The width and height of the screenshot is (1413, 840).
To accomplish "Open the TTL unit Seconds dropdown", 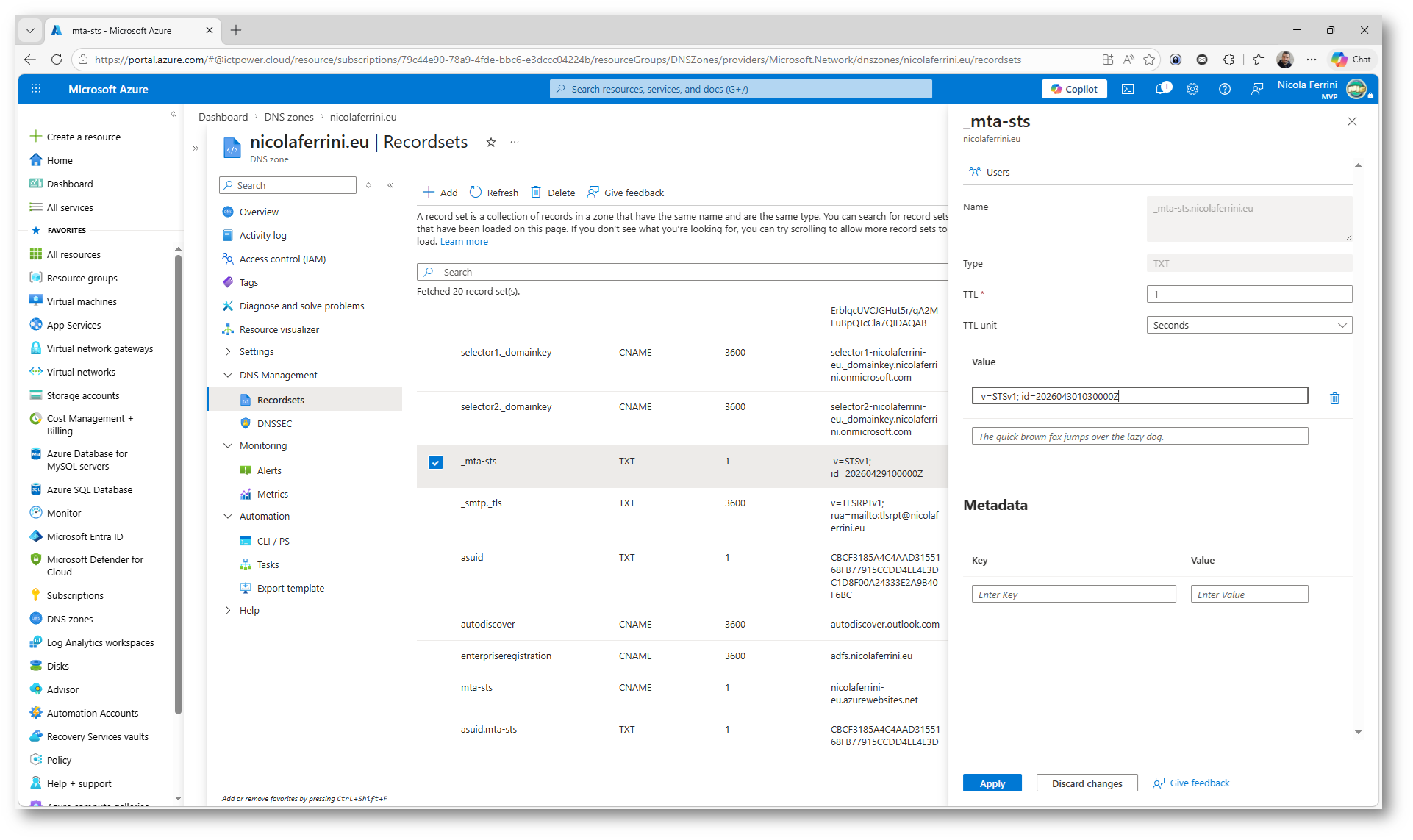I will click(1248, 325).
